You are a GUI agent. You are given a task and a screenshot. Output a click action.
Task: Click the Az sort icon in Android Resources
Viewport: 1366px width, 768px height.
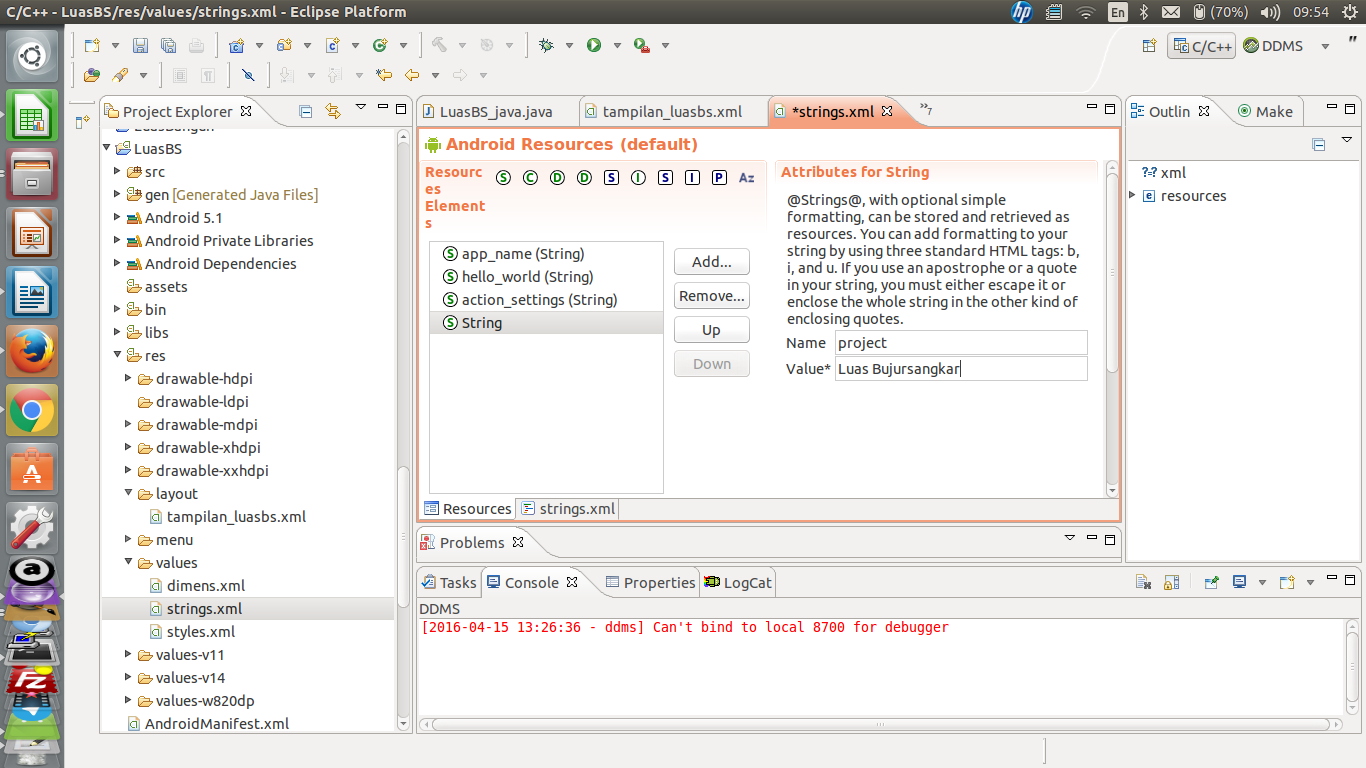pos(746,177)
